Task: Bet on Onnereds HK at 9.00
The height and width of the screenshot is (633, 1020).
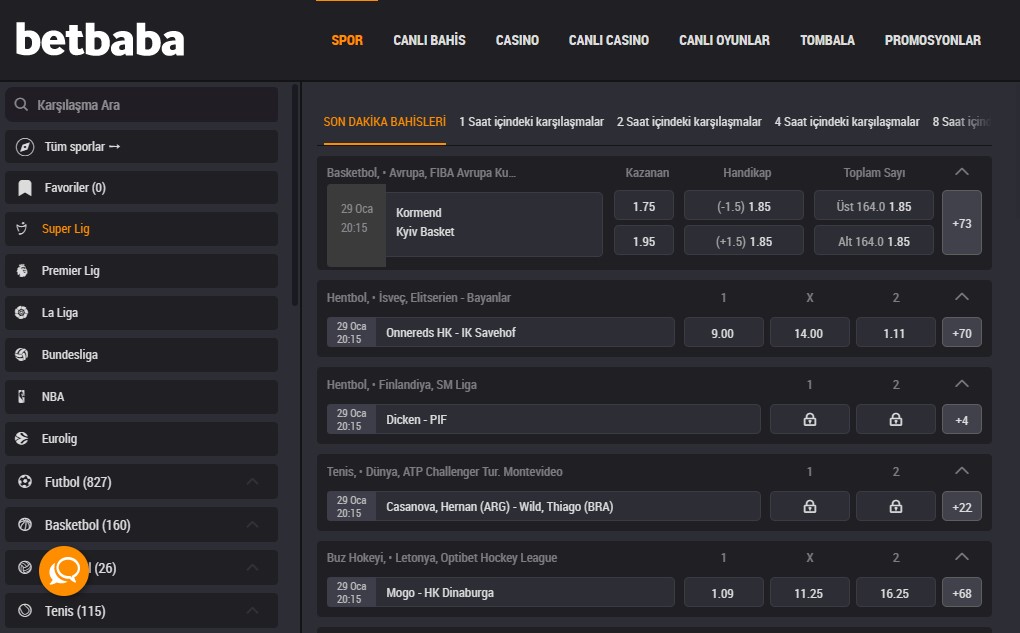Action: coord(723,333)
